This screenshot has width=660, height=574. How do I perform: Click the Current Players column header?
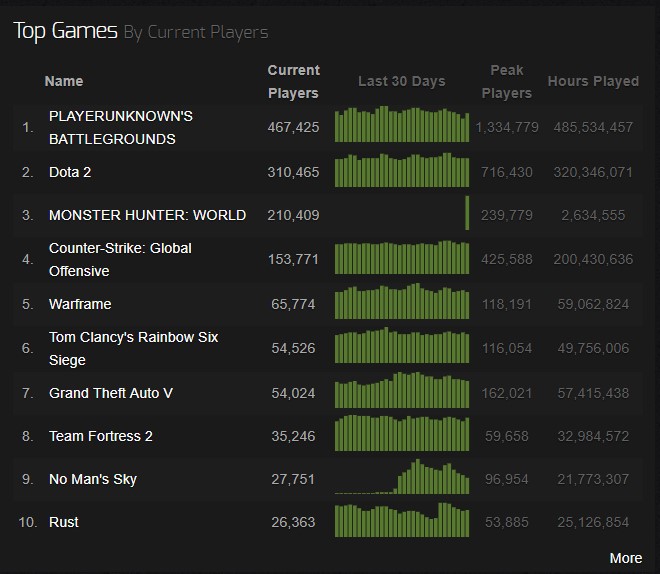tap(293, 81)
